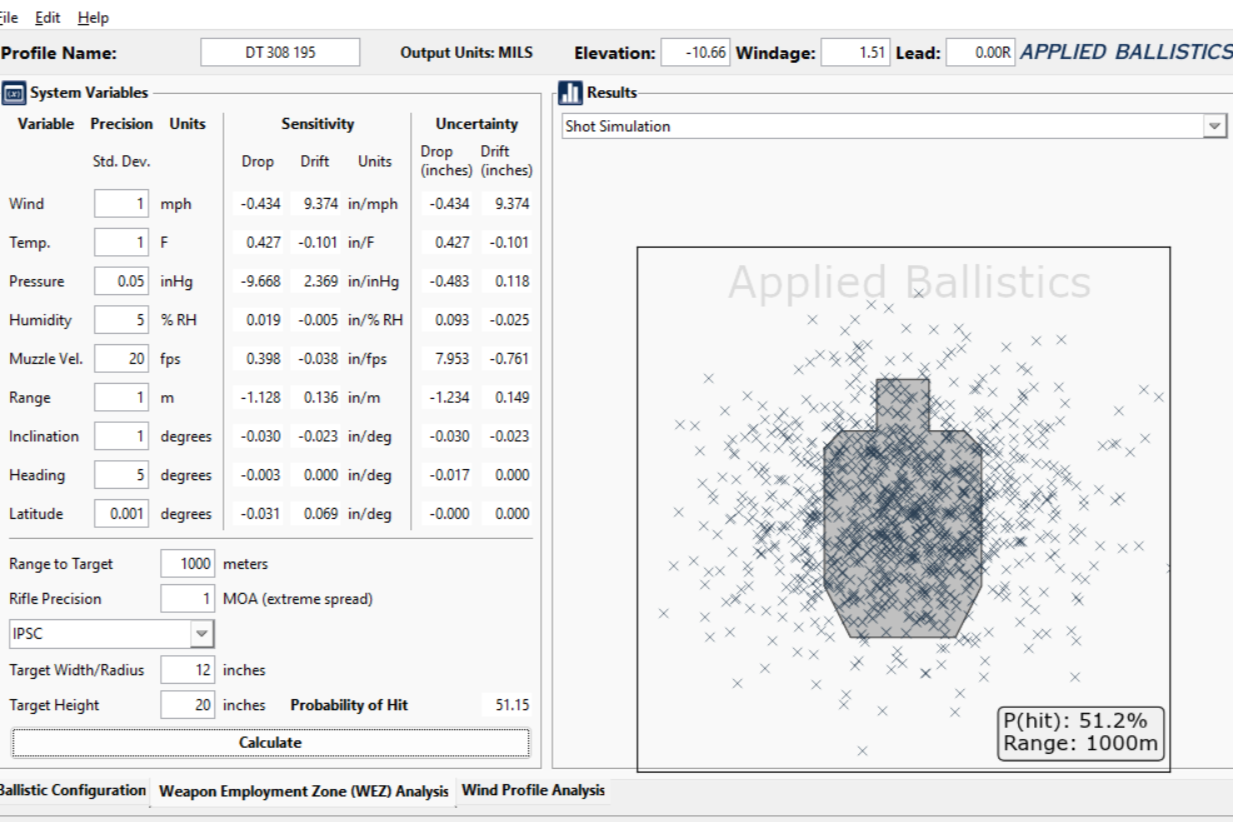This screenshot has width=1233, height=822.
Task: Click the Range to Target label
Action: coord(61,564)
